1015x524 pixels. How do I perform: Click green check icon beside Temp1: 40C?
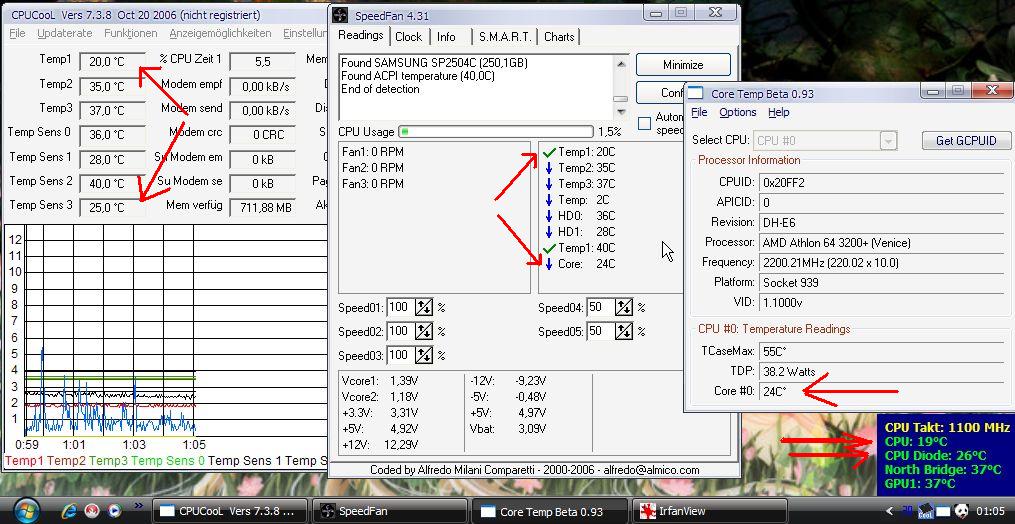(550, 248)
